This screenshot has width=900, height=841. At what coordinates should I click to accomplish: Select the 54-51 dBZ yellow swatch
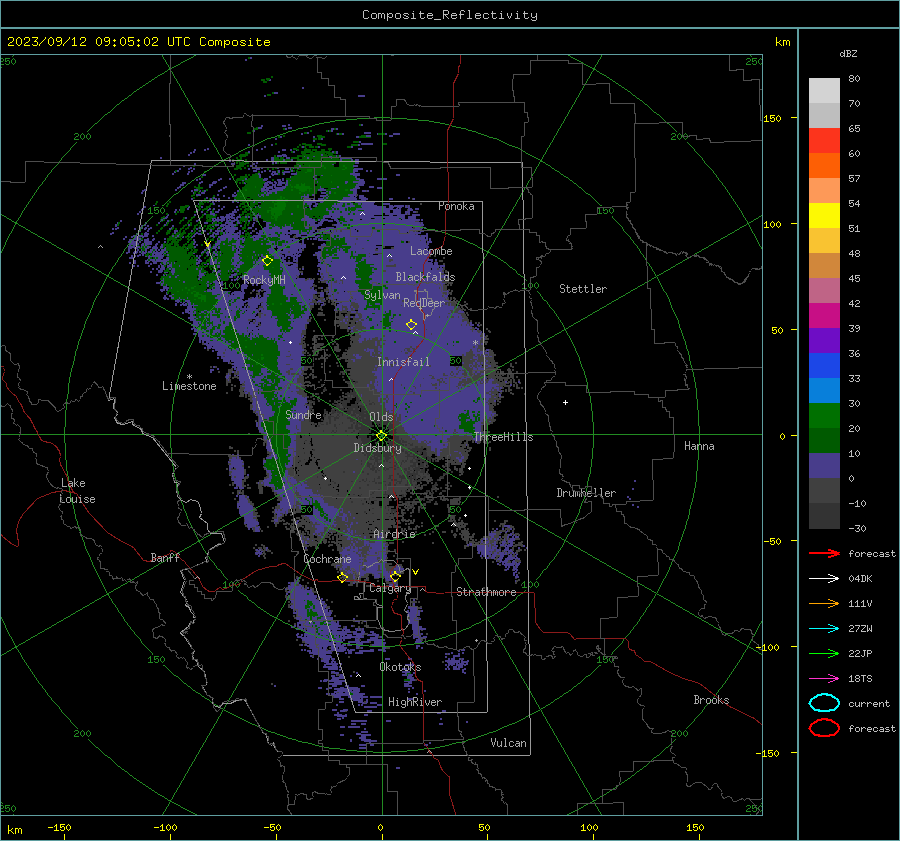824,216
